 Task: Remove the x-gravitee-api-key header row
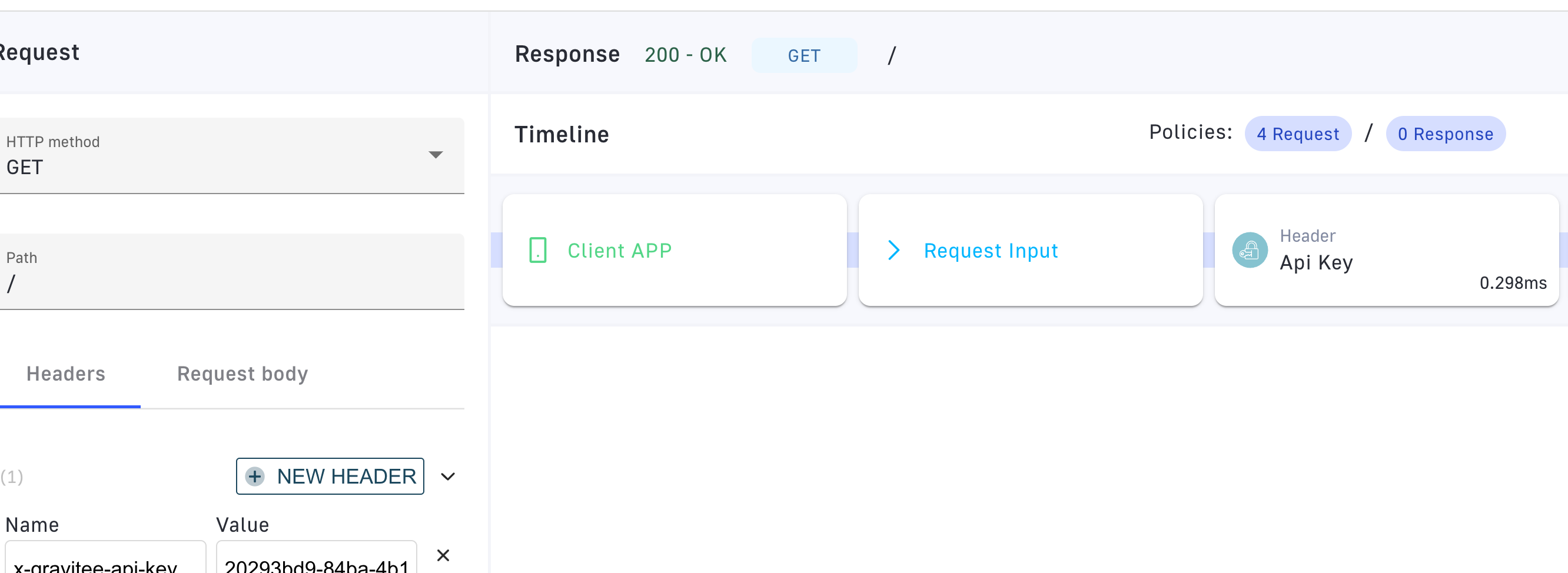click(x=443, y=555)
